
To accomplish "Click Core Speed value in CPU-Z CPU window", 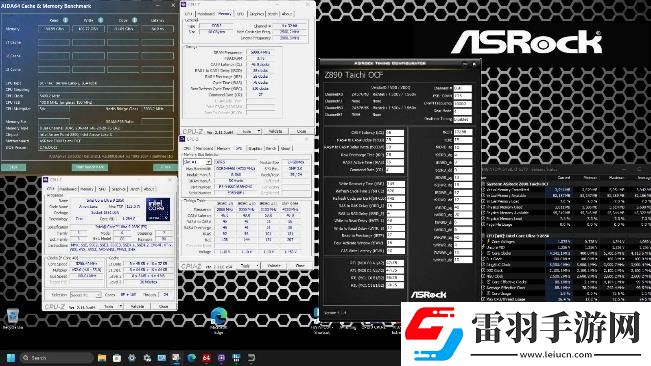I will [88, 264].
